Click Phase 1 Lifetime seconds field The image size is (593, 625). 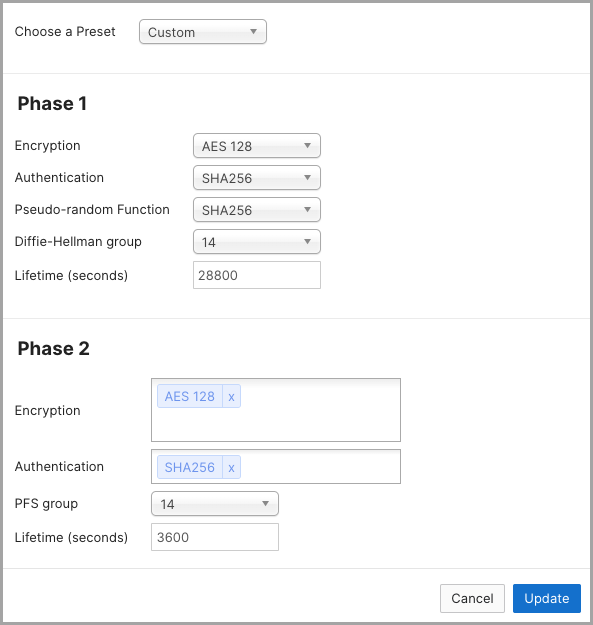pyautogui.click(x=257, y=275)
